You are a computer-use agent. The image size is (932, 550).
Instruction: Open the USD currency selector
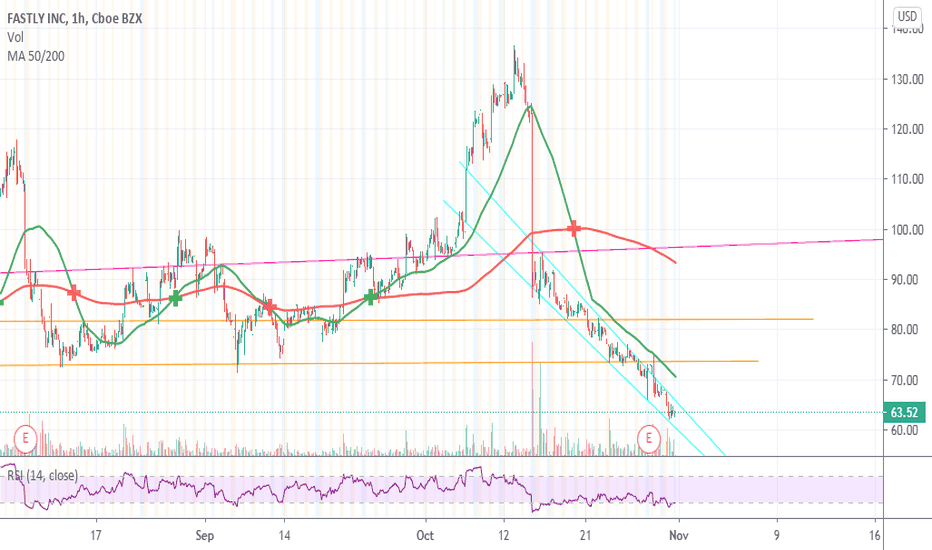908,15
